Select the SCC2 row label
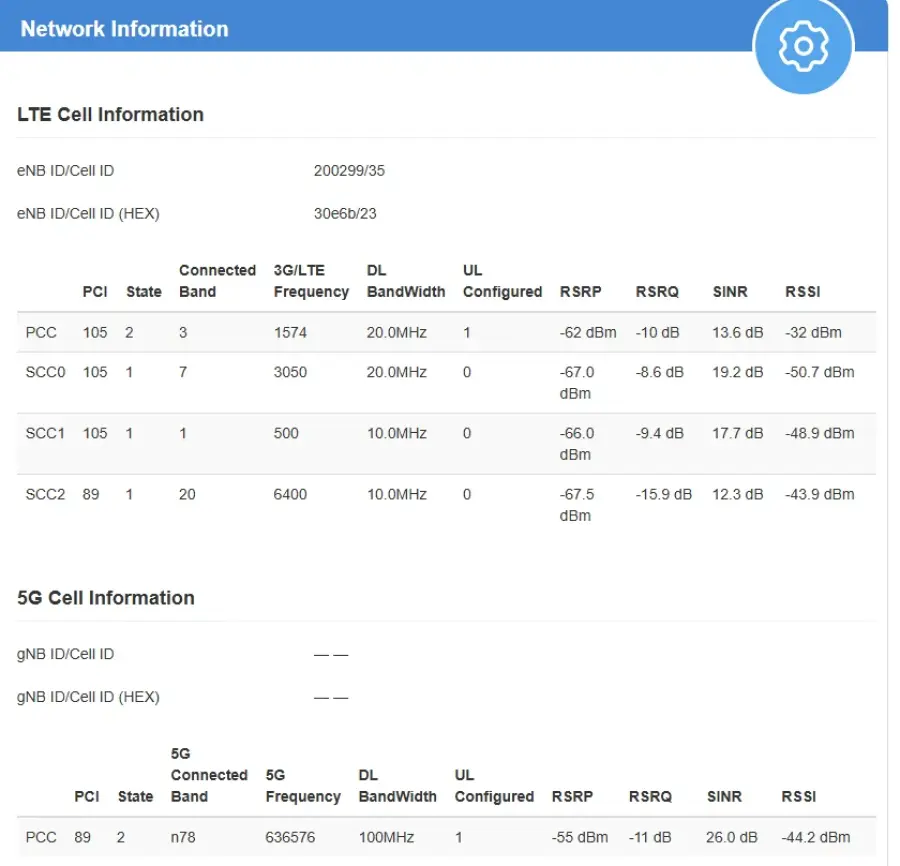The width and height of the screenshot is (900, 866). (x=45, y=494)
